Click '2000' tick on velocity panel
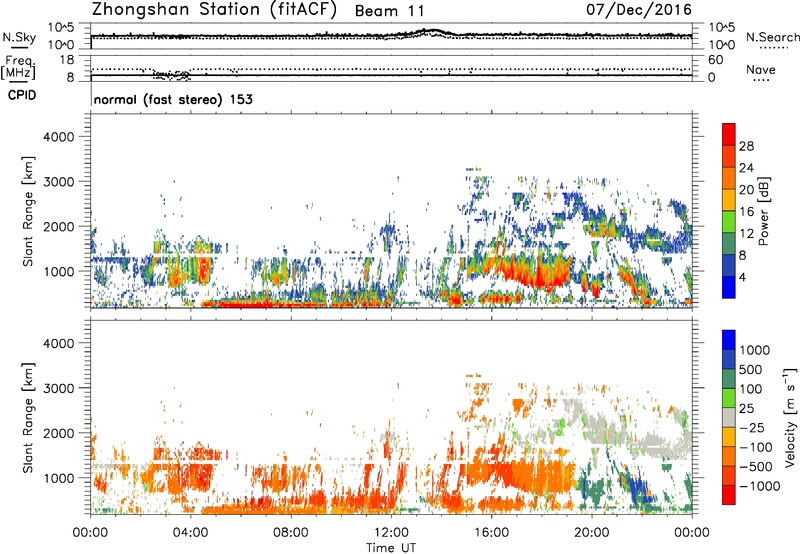Image resolution: width=800 pixels, height=554 pixels. [x=58, y=433]
